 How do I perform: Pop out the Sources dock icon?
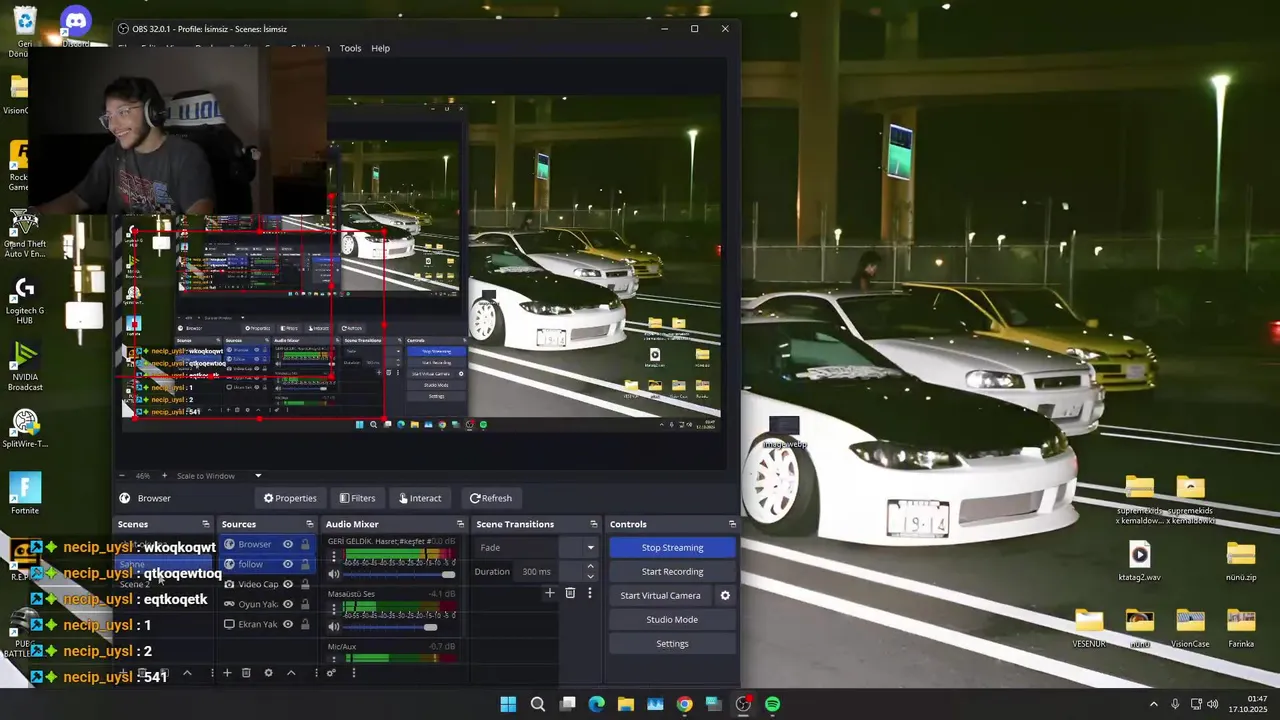(310, 524)
